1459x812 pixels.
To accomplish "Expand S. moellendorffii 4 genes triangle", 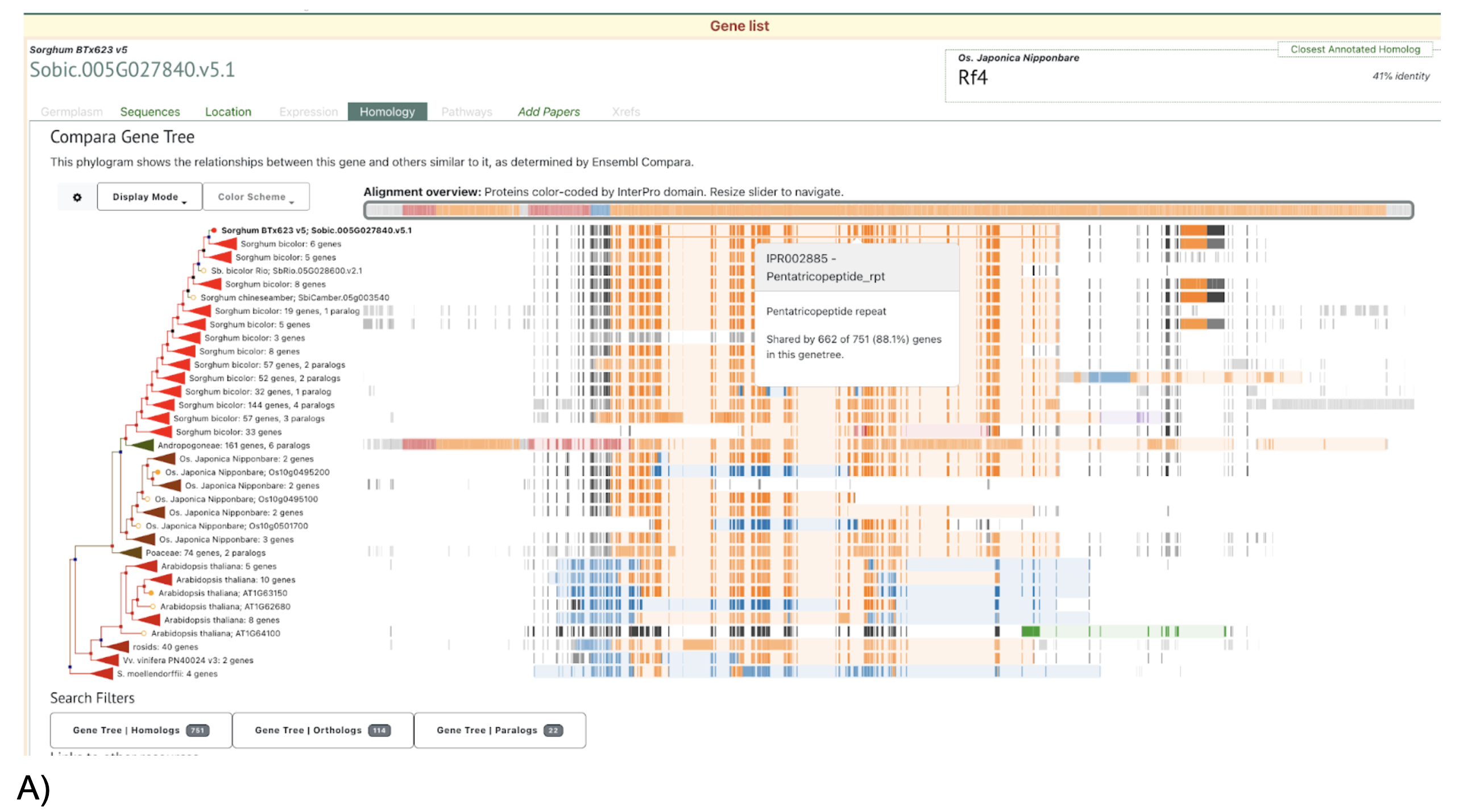I will [102, 674].
